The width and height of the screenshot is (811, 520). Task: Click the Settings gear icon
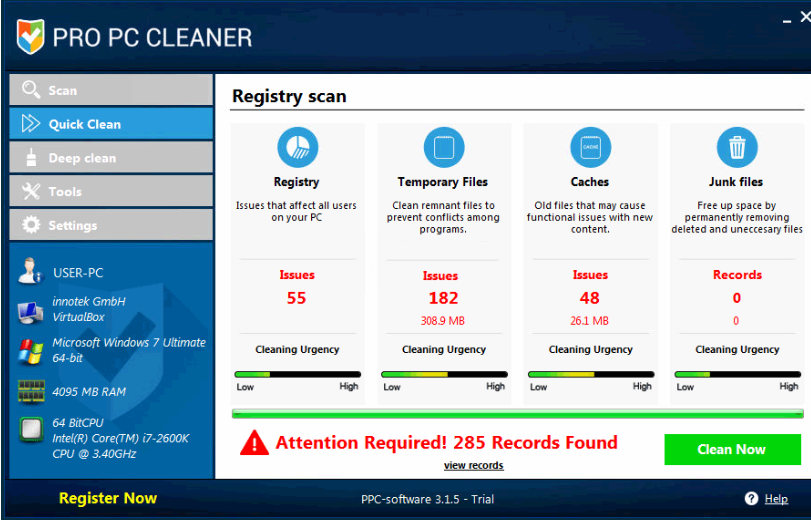tap(31, 225)
